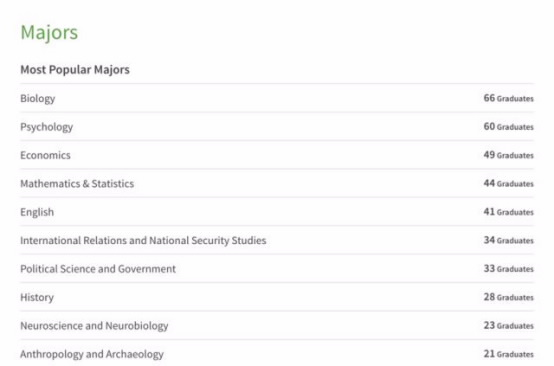The width and height of the screenshot is (554, 366).
Task: Select the English major link
Action: pos(37,212)
